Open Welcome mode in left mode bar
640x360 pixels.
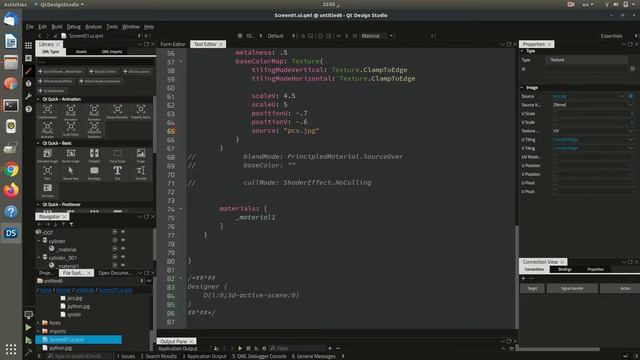pyautogui.click(x=28, y=45)
